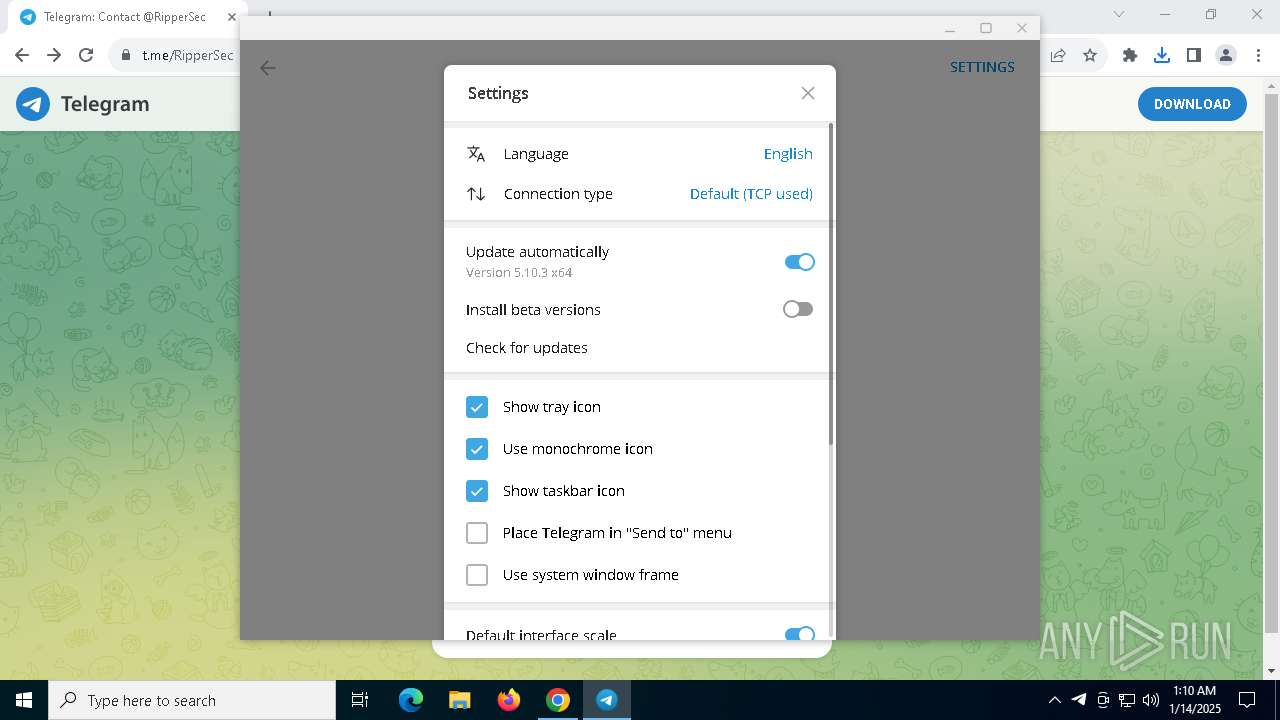1280x720 pixels.
Task: Uncheck Show tray icon
Action: (x=477, y=407)
